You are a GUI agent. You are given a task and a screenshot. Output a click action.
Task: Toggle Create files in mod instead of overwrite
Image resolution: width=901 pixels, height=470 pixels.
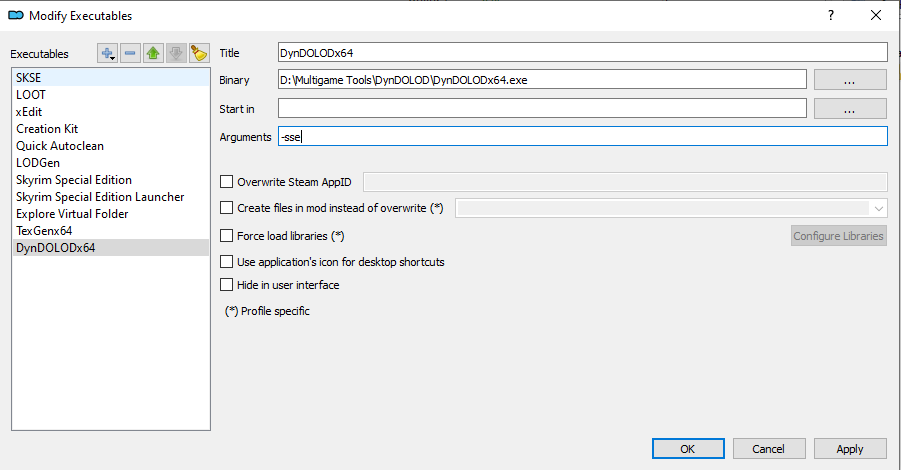click(x=226, y=208)
